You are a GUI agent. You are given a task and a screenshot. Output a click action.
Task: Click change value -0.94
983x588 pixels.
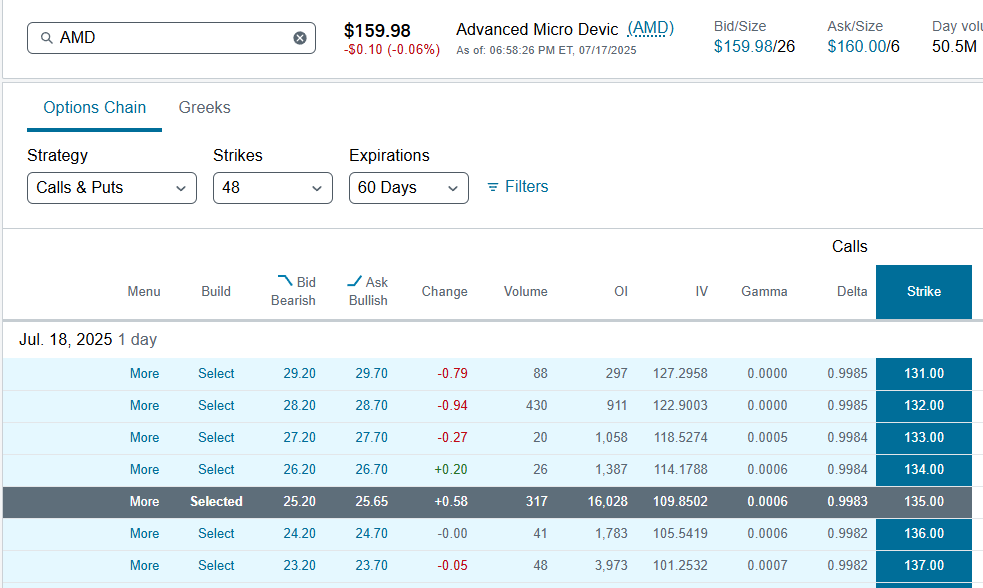coord(453,406)
